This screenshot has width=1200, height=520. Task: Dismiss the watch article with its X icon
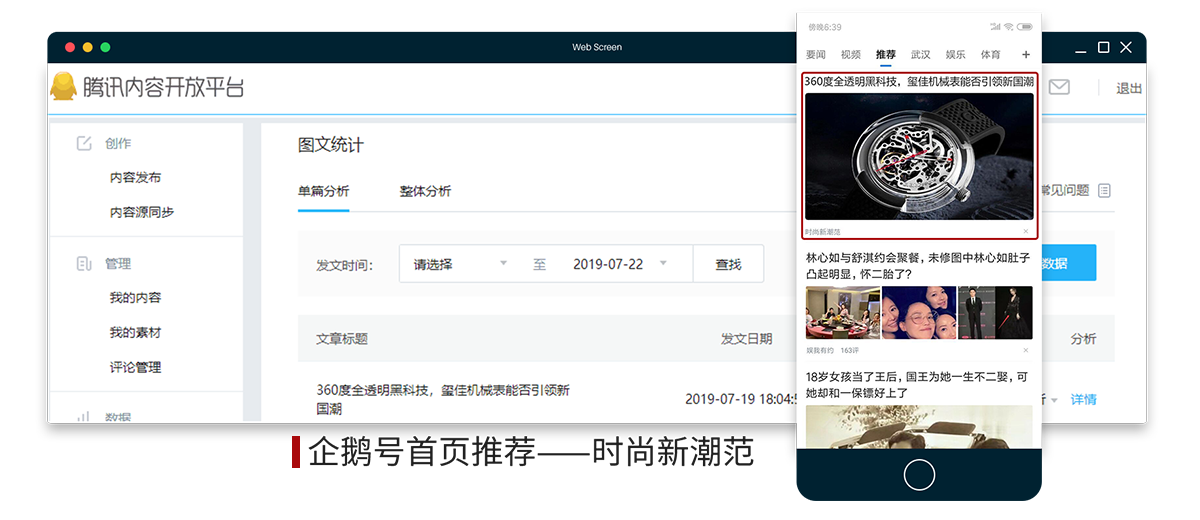pos(1025,232)
